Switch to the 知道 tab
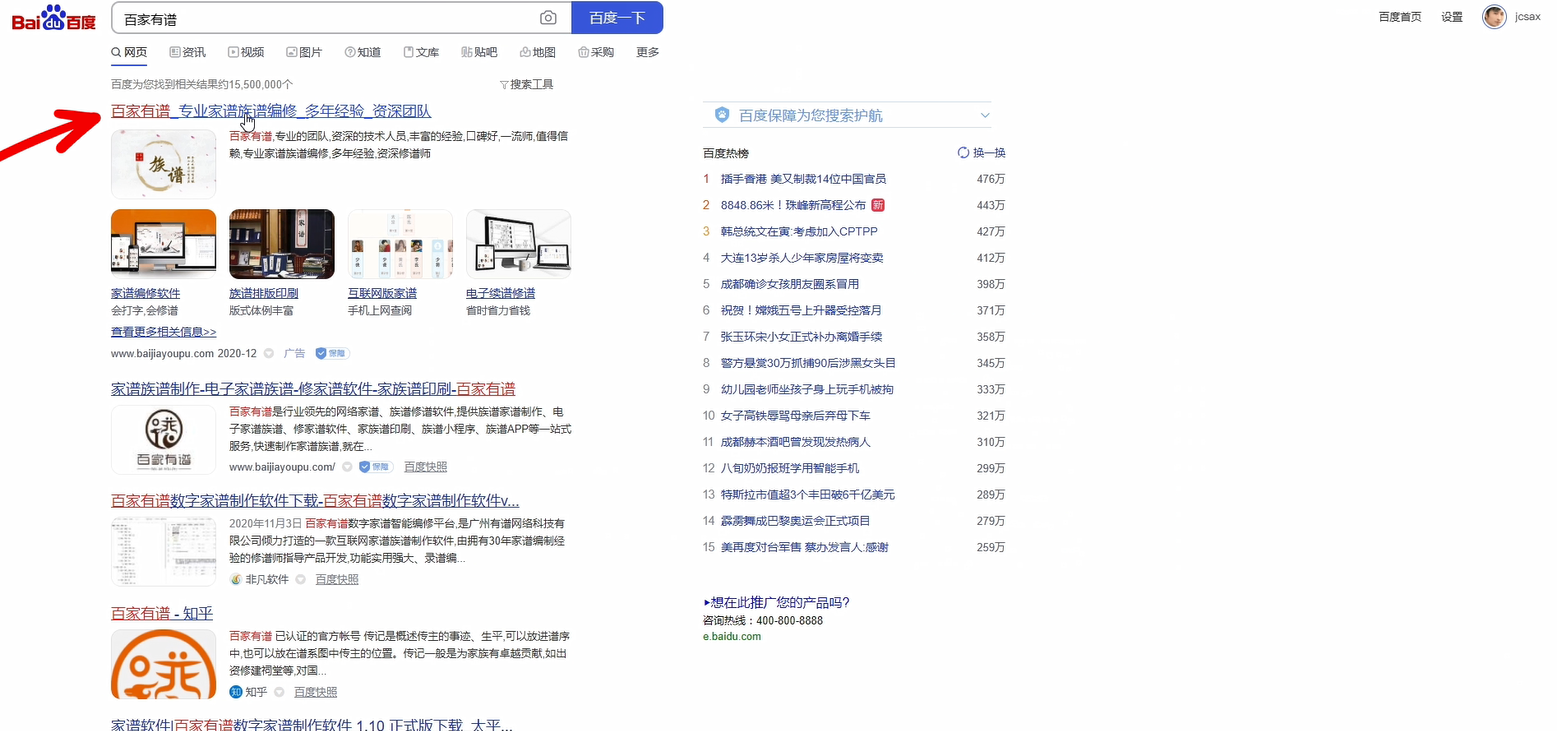The width and height of the screenshot is (1558, 731). click(x=362, y=52)
